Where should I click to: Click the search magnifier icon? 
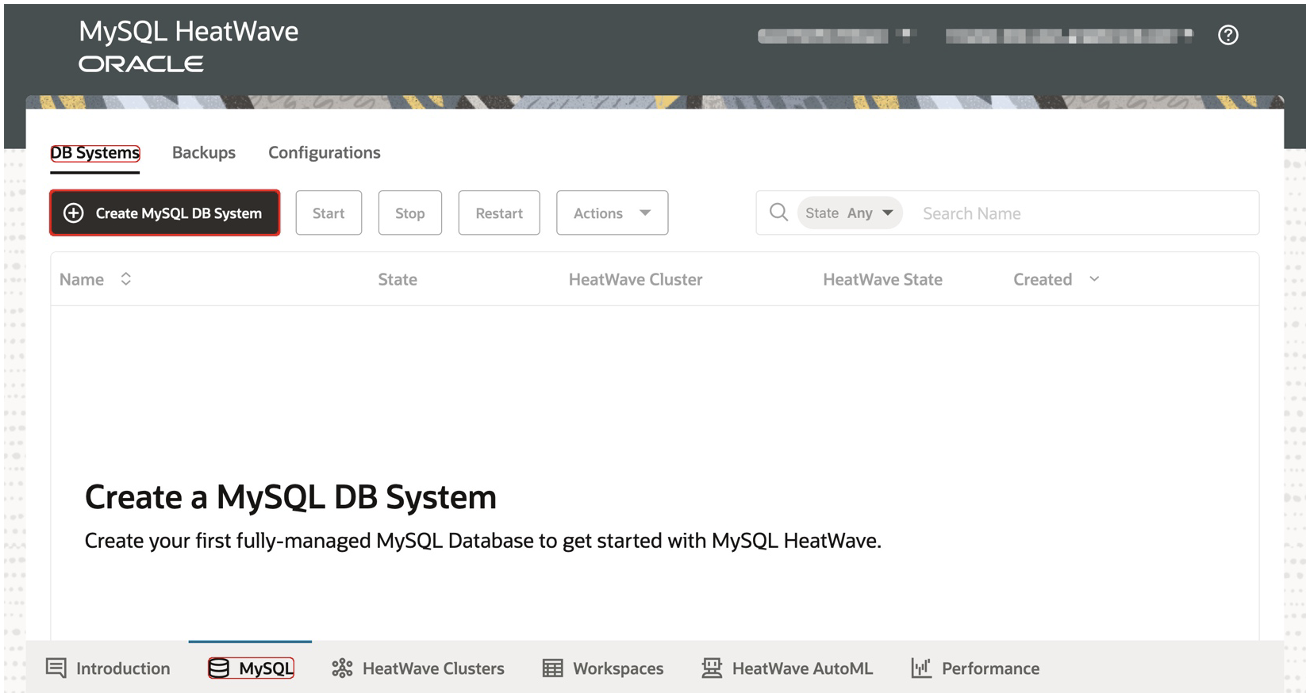coord(778,212)
